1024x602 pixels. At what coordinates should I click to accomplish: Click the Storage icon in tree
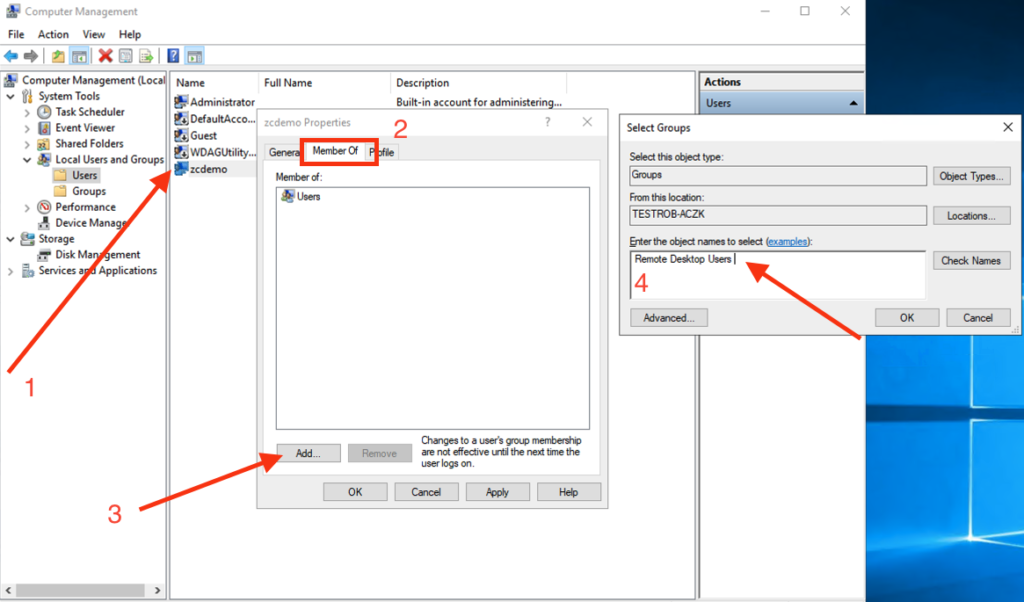(x=27, y=239)
